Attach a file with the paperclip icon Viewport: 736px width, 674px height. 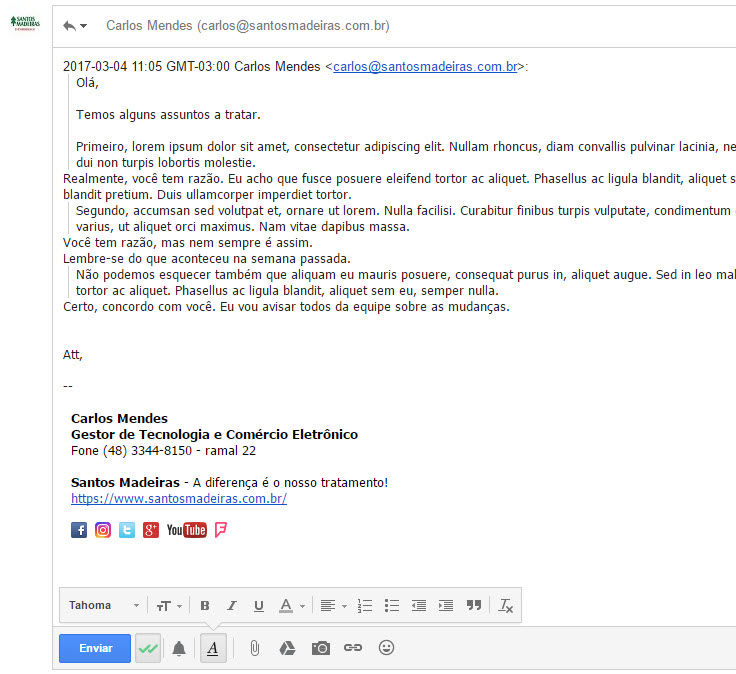(x=255, y=648)
